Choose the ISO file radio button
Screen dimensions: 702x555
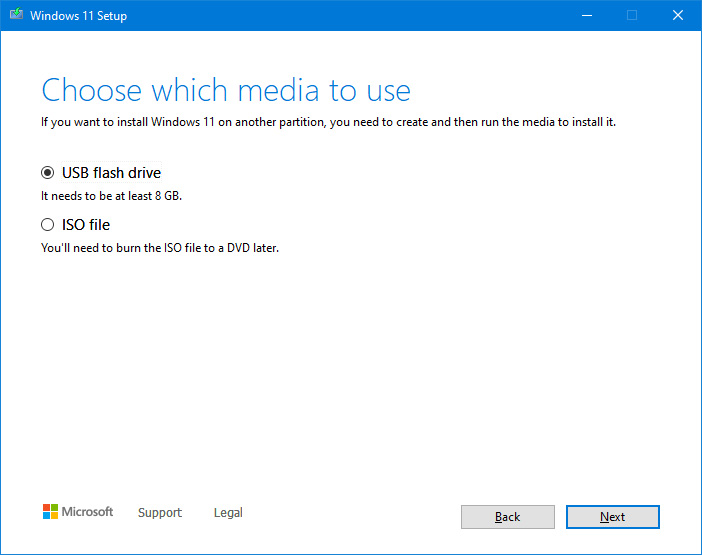(48, 225)
